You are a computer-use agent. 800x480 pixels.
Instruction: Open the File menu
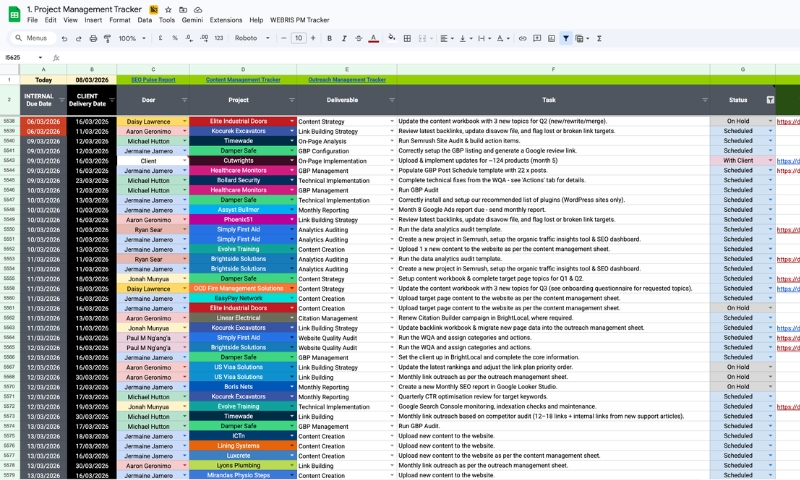32,20
